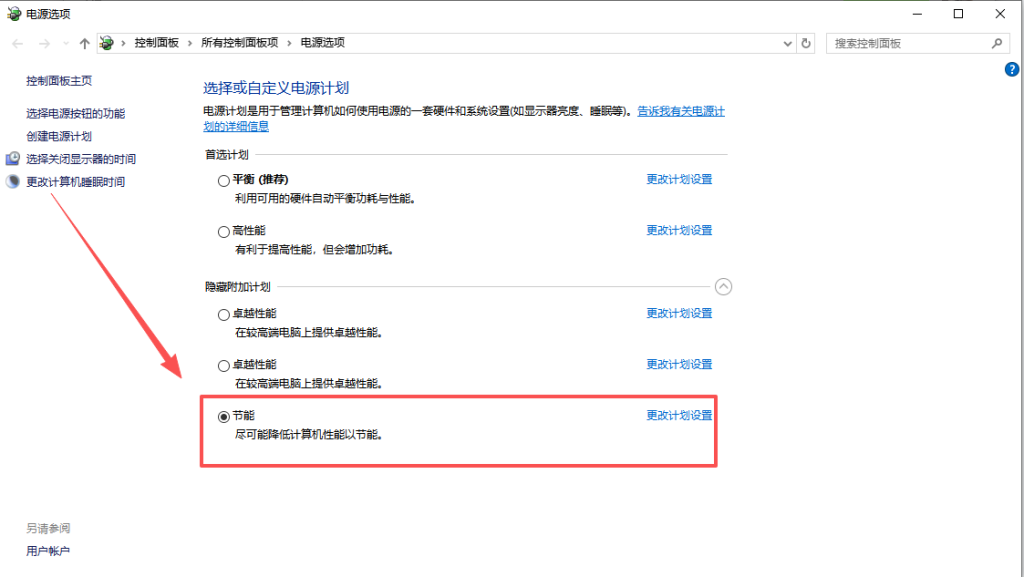This screenshot has height=577, width=1024.
Task: Open help via blue question mark icon
Action: click(x=1011, y=69)
